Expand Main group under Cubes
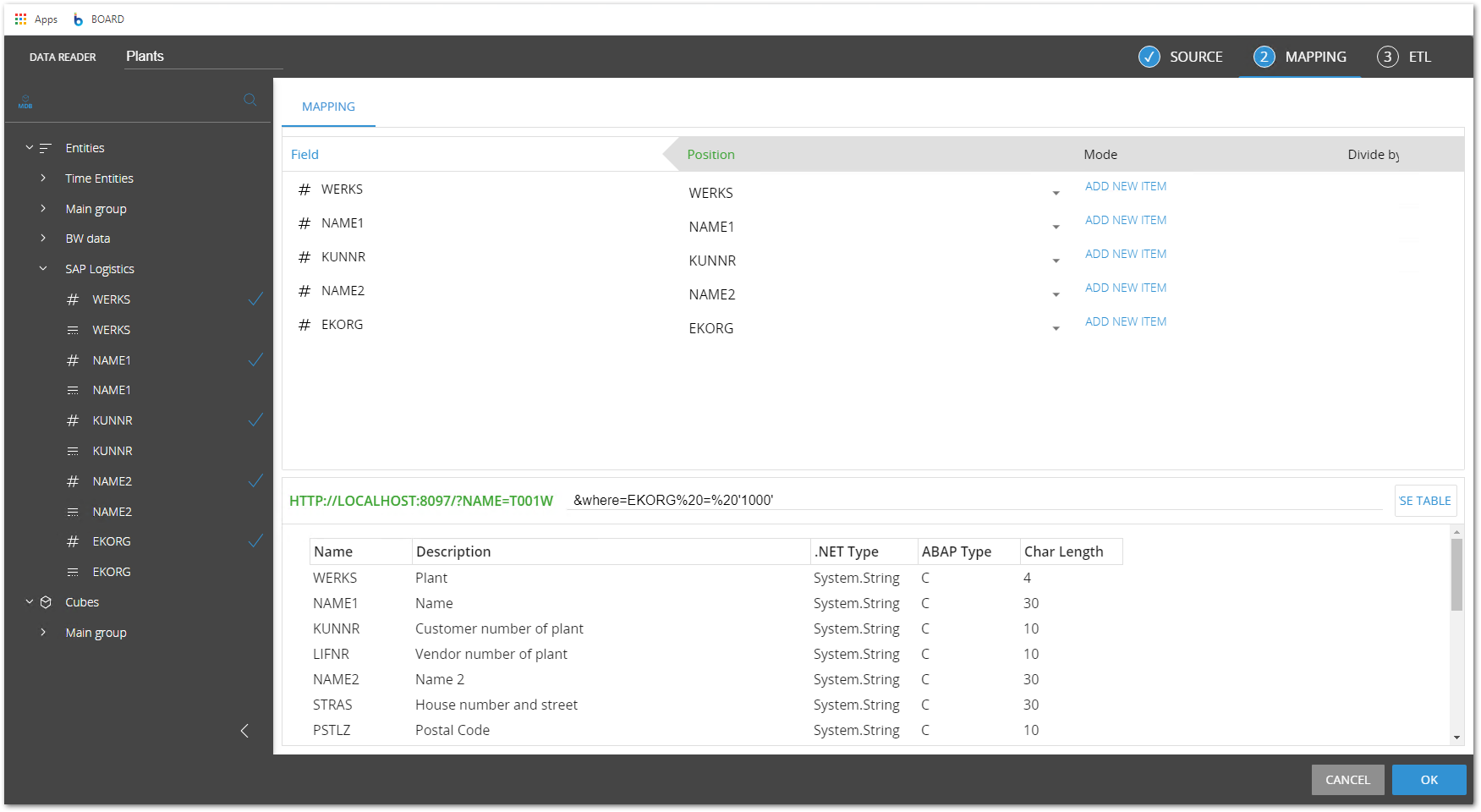1481x812 pixels. [x=43, y=633]
